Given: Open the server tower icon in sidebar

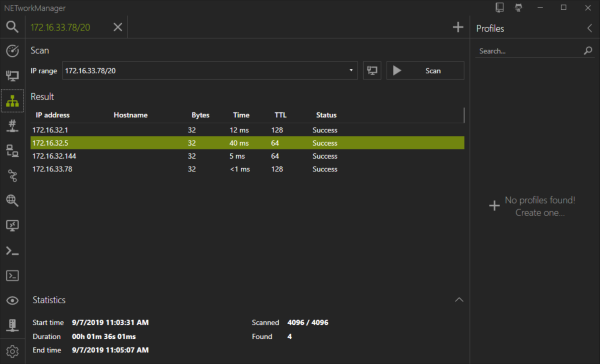Looking at the screenshot, I should click(12, 325).
